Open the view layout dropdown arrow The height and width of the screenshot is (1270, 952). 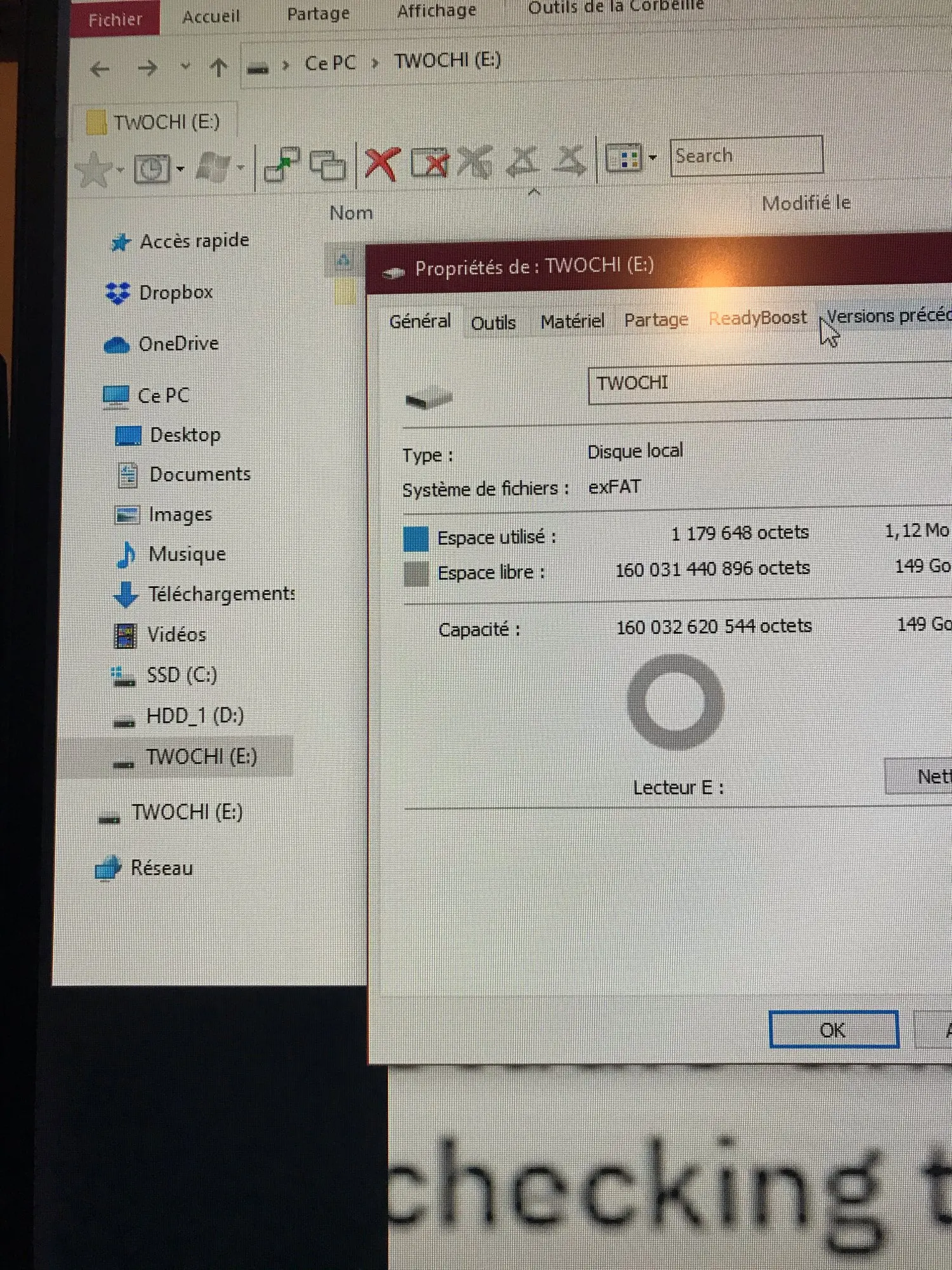tap(653, 157)
